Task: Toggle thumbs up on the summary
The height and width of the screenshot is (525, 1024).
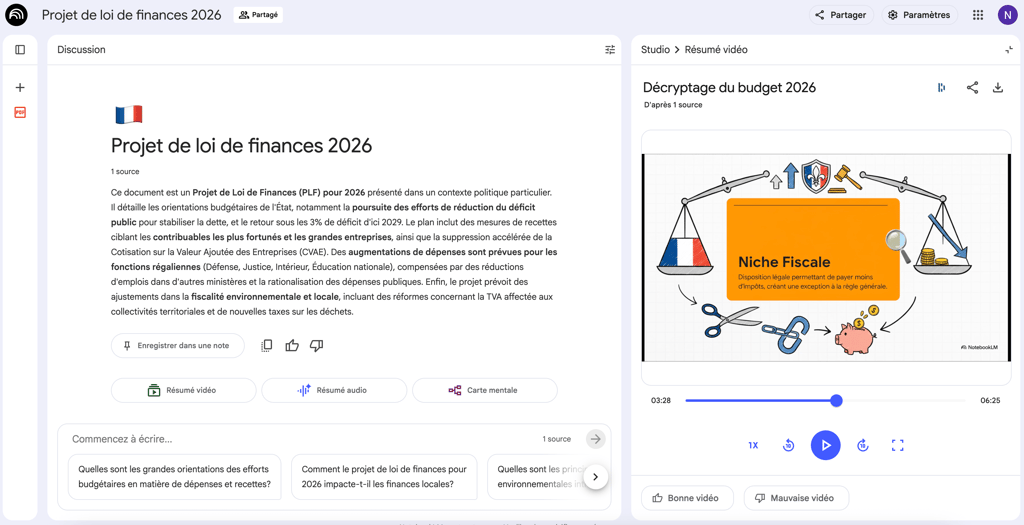Action: [x=292, y=346]
